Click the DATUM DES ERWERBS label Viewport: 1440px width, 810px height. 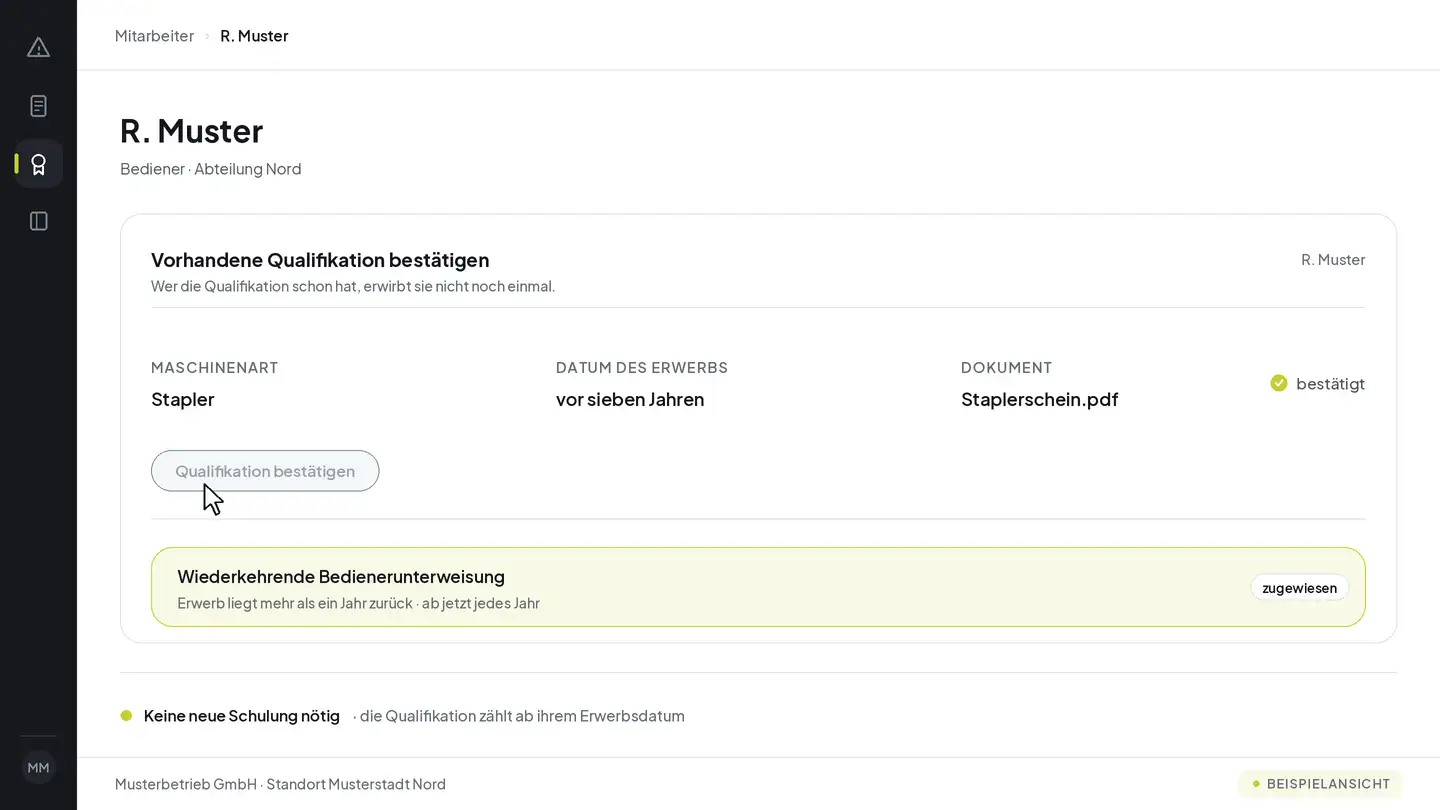coord(642,367)
